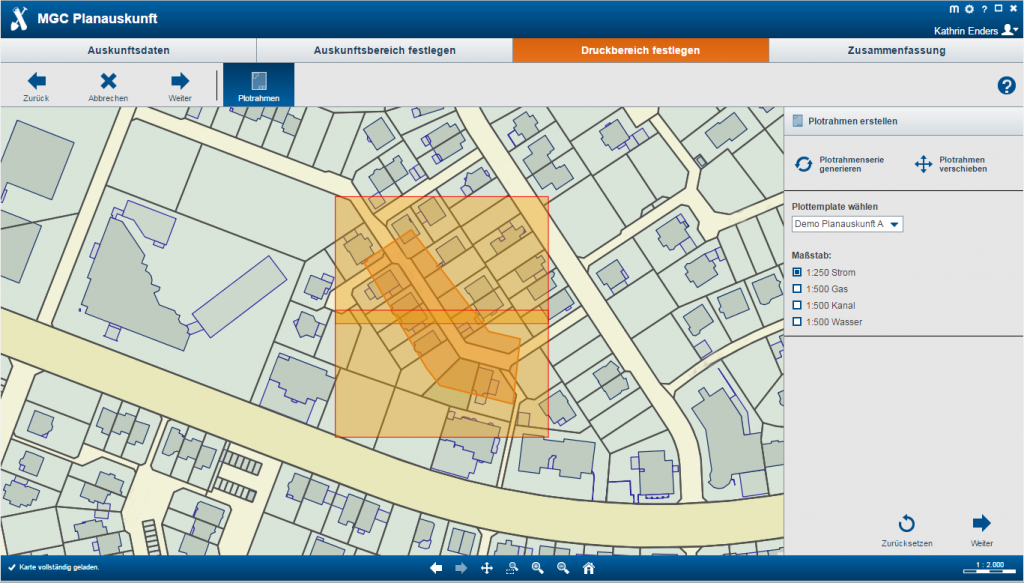Click the home icon in the bottom map toolbar

pos(589,568)
